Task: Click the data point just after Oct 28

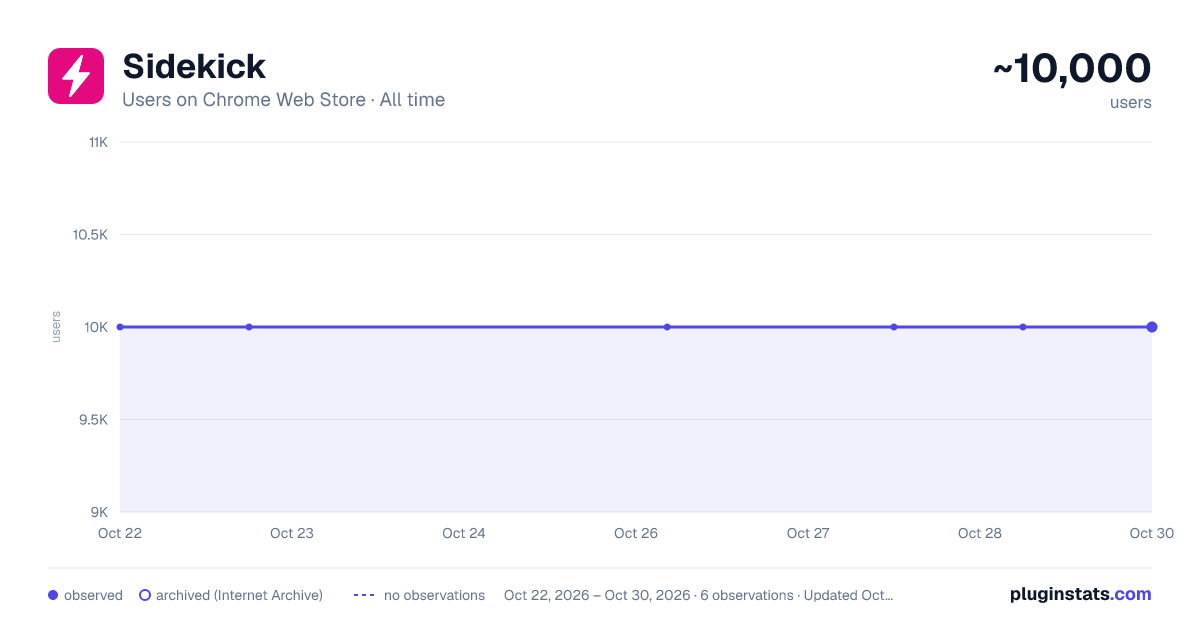Action: [x=1023, y=327]
